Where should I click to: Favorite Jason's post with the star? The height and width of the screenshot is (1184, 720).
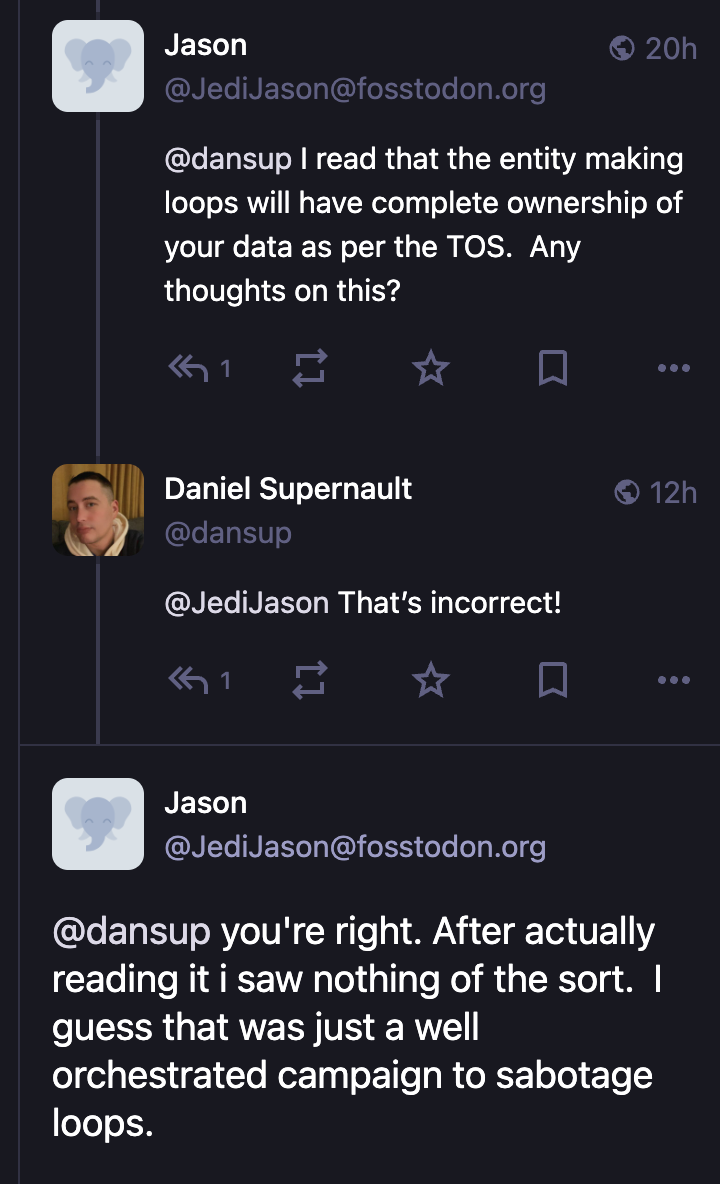point(431,369)
